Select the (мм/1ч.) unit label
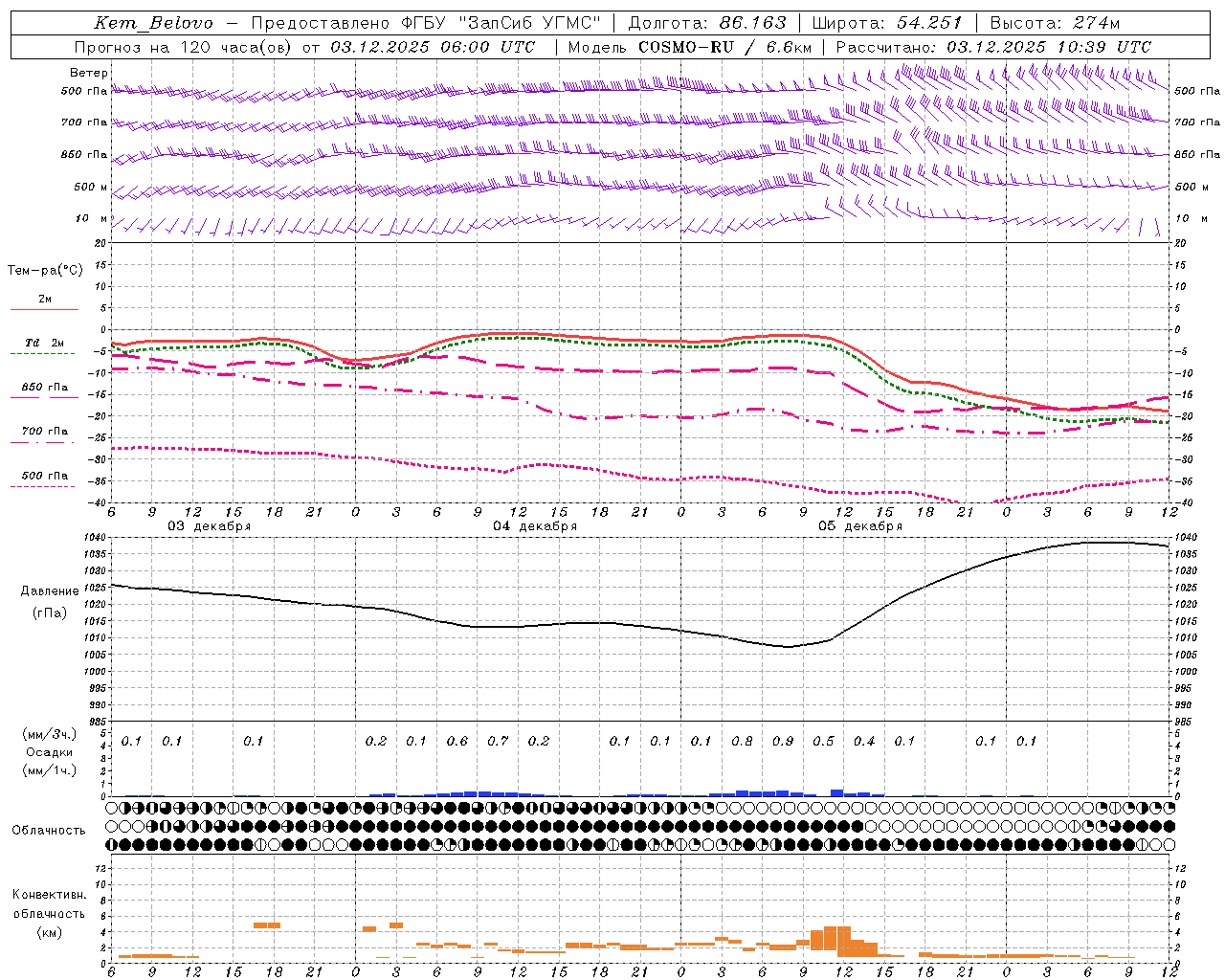Viewport: 1225px width, 980px height. 50,770
